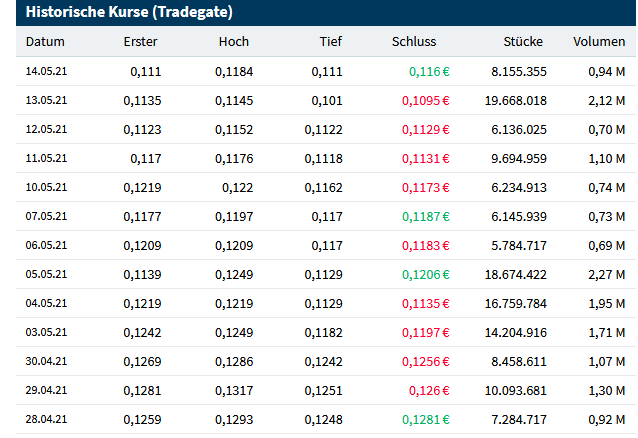Click the closing price 0,116 €

click(x=429, y=72)
